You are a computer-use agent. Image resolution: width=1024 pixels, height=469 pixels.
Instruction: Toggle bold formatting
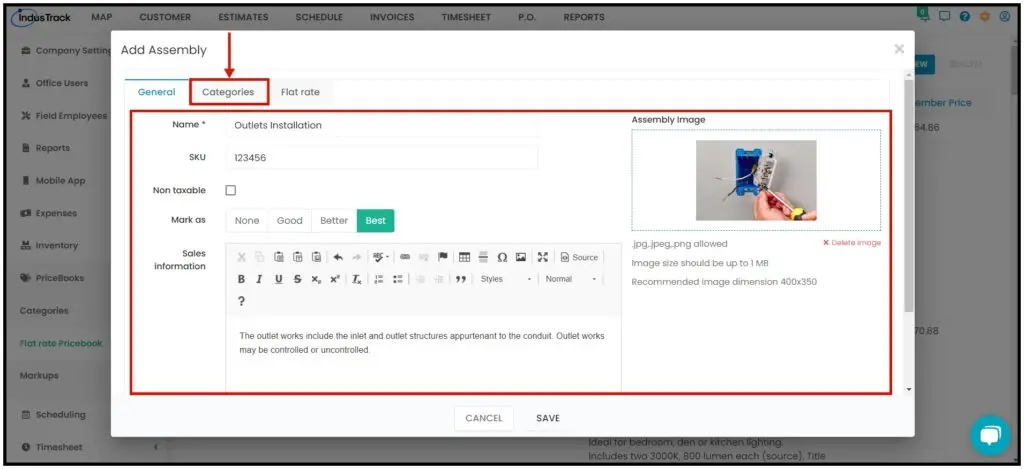[x=241, y=279]
